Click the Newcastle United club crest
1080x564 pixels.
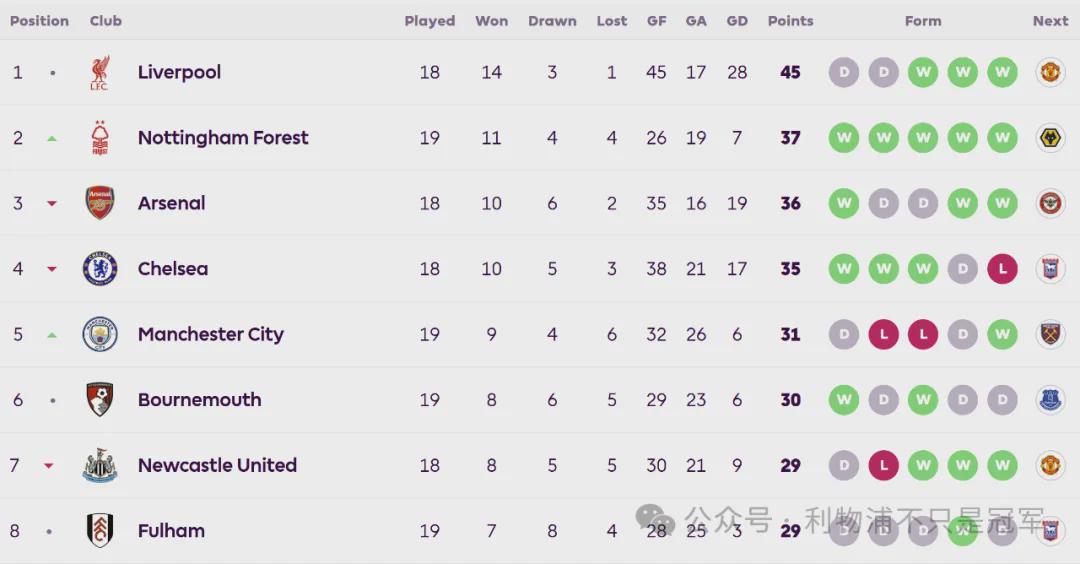pyautogui.click(x=100, y=465)
